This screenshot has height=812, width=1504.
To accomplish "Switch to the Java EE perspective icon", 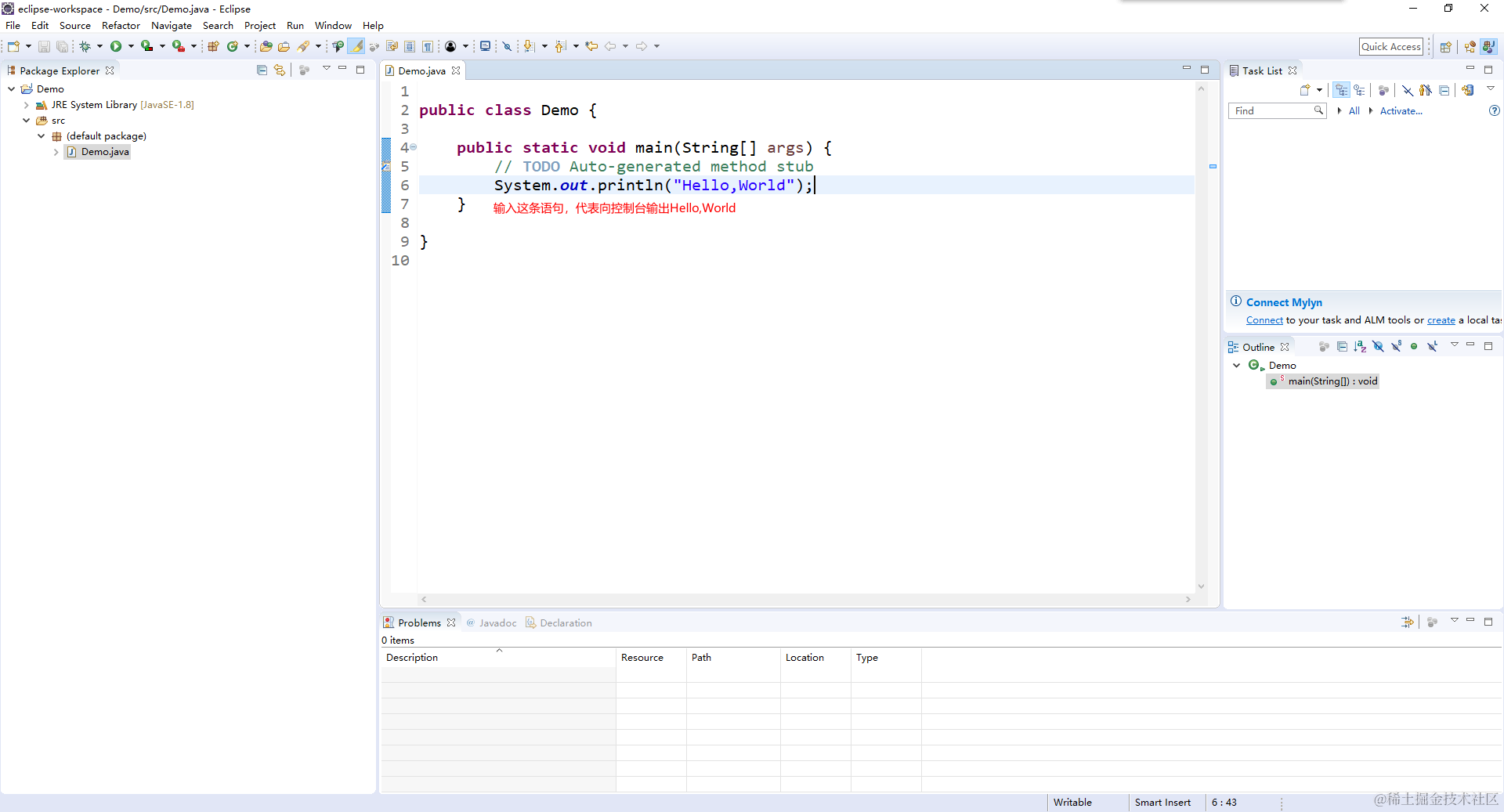I will point(1470,46).
